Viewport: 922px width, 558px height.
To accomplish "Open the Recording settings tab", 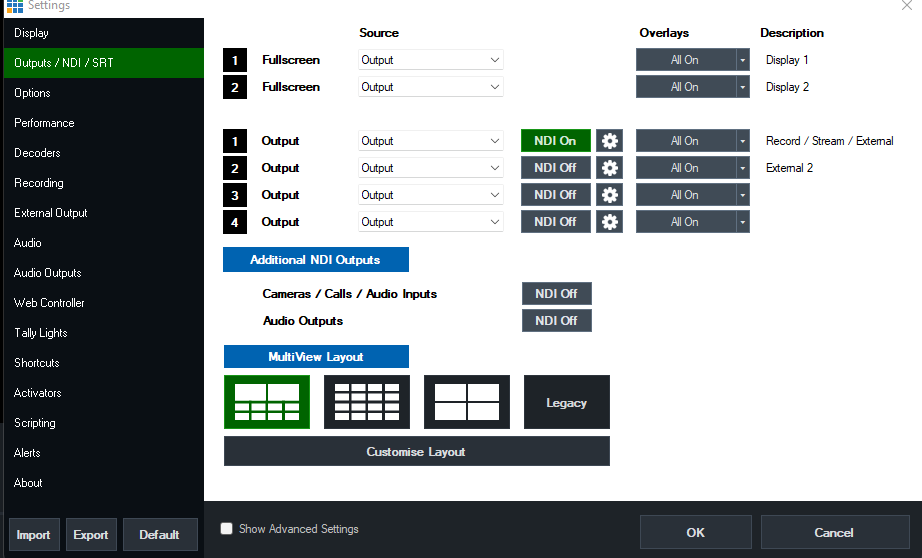I will click(39, 183).
